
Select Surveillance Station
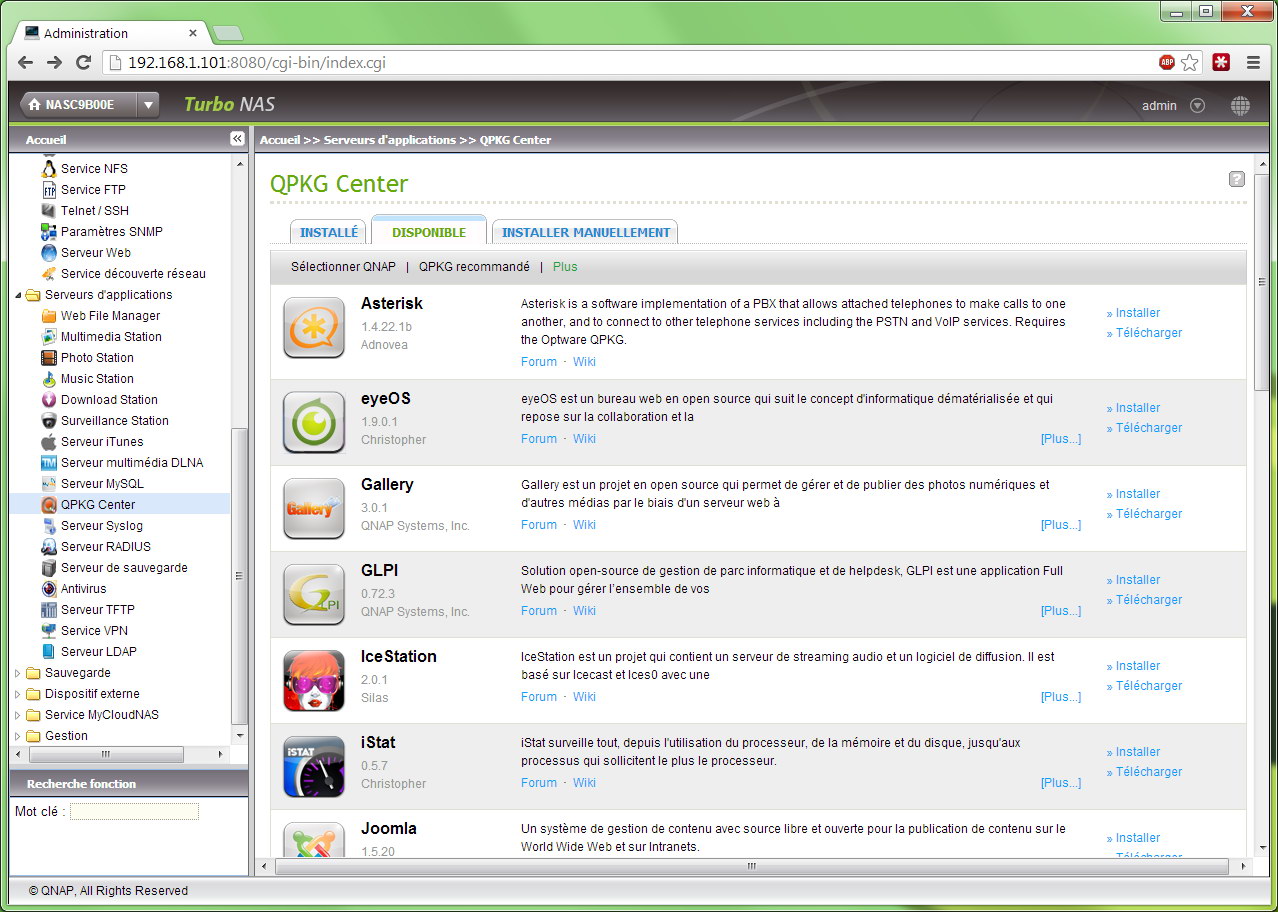[x=114, y=420]
